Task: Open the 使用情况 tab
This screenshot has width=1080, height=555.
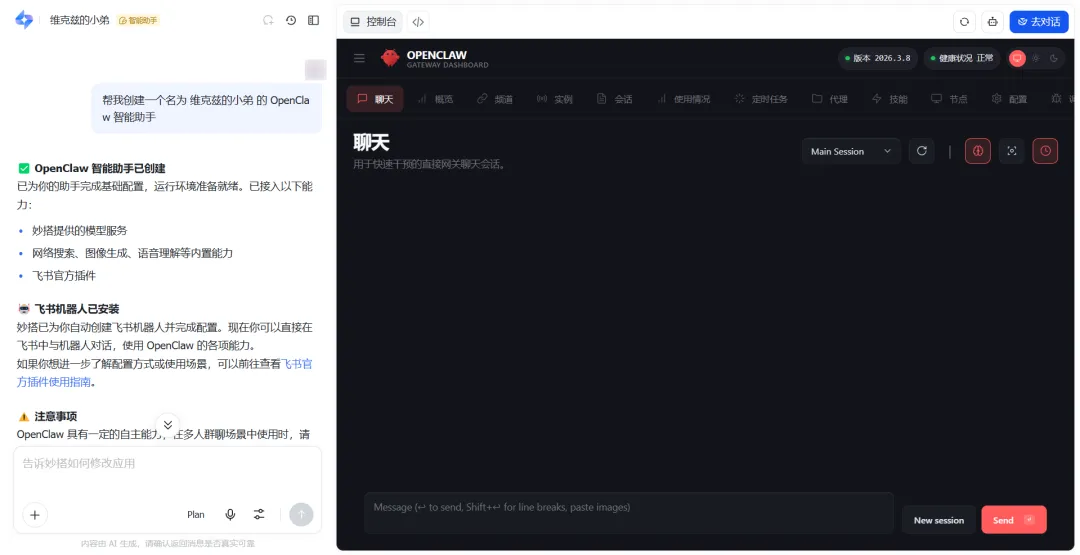Action: (683, 99)
